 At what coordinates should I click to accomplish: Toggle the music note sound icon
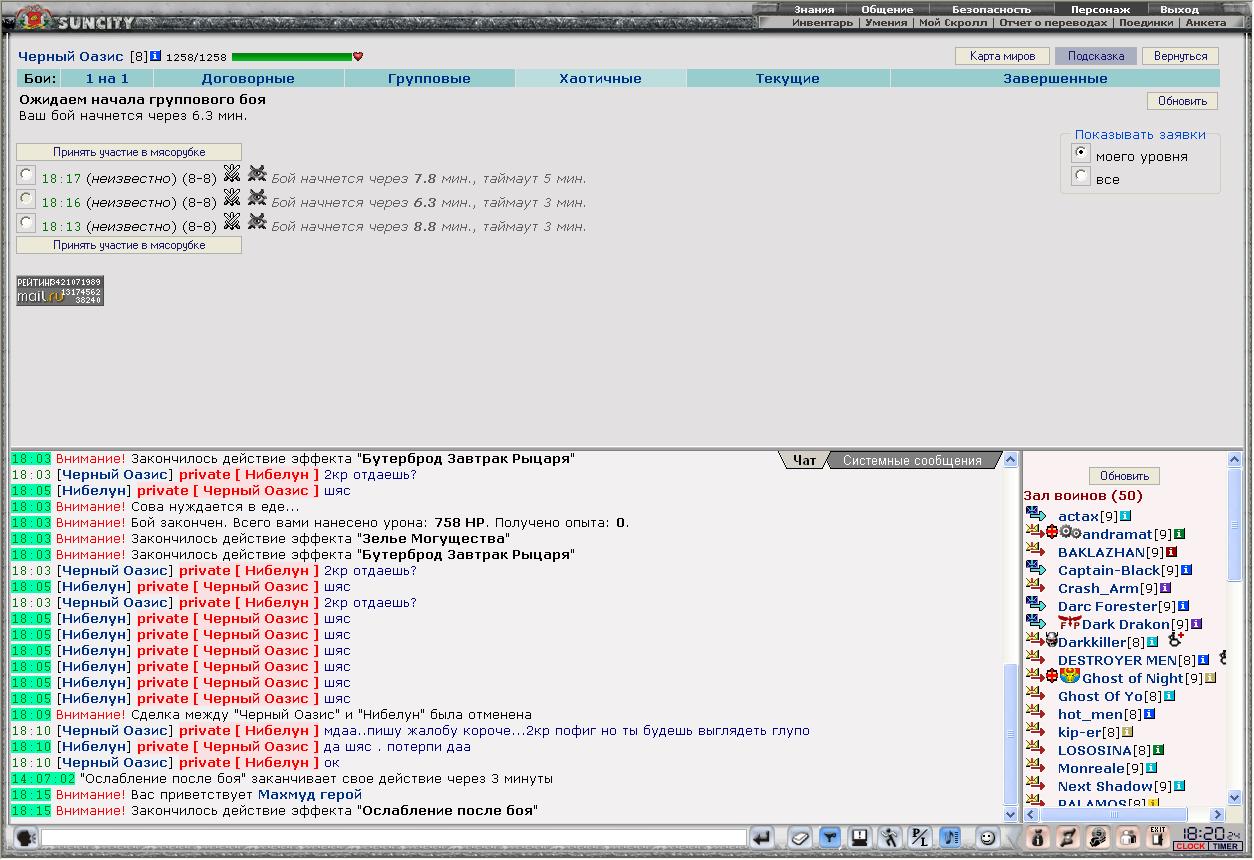point(950,838)
